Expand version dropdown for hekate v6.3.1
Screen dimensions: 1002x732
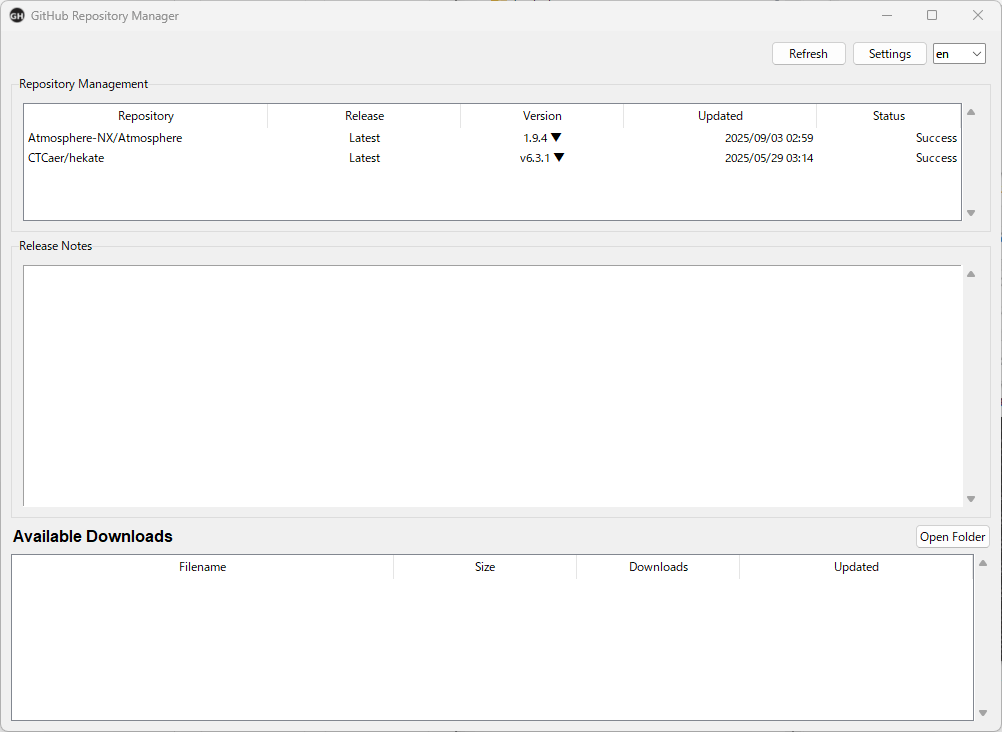[x=559, y=157]
